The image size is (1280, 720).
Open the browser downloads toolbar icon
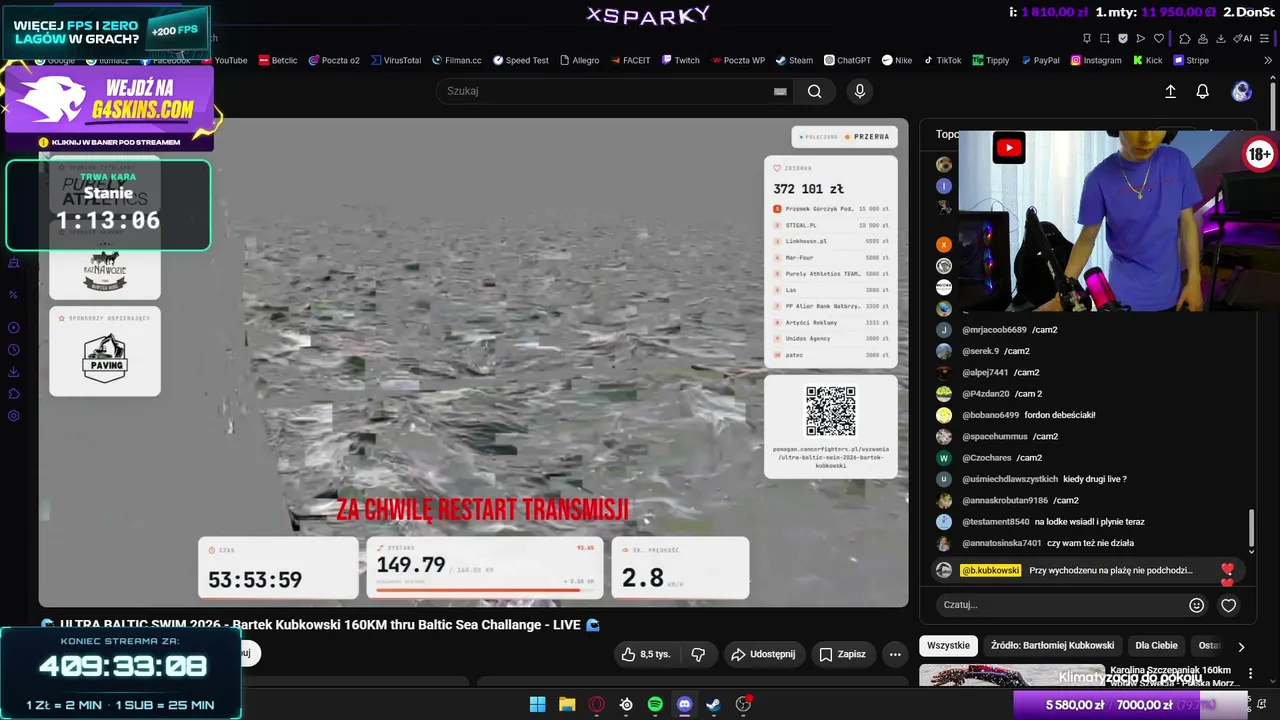(x=1221, y=38)
